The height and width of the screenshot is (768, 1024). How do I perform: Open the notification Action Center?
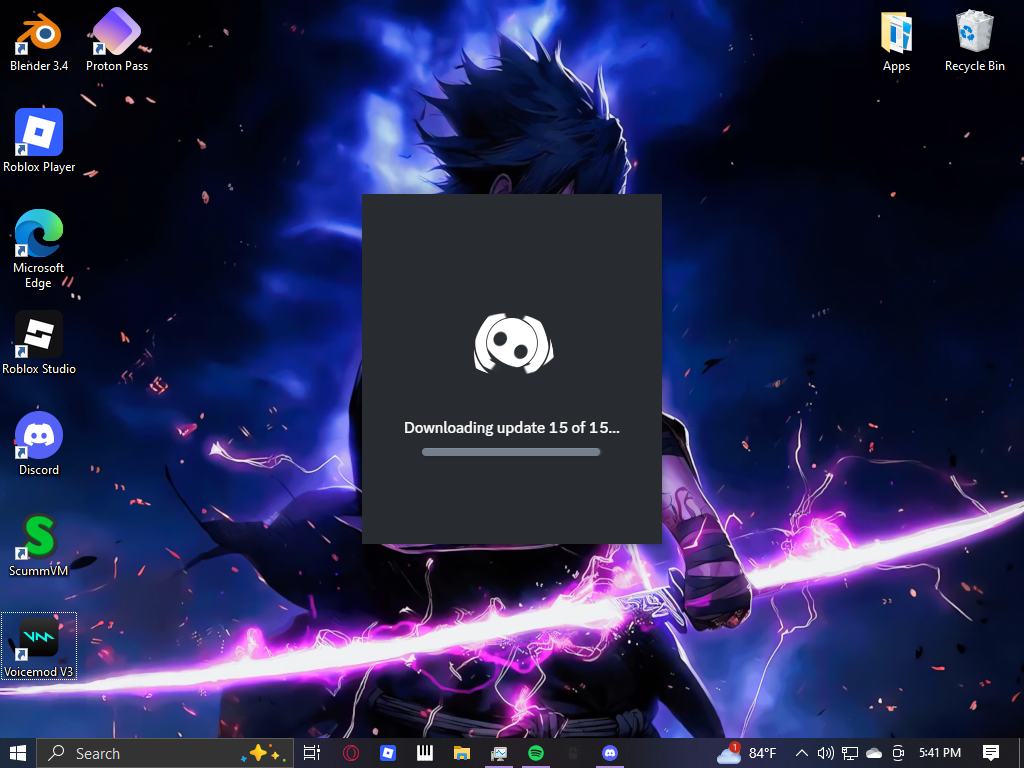point(991,753)
